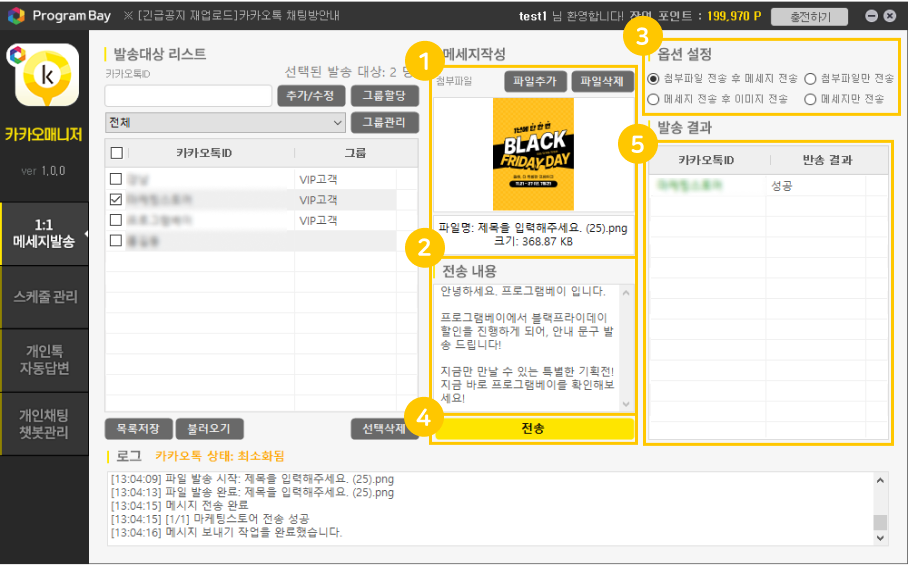Screen dimensions: 910x566
Task: Click the log panel vertical scrollbar
Action: [880, 505]
